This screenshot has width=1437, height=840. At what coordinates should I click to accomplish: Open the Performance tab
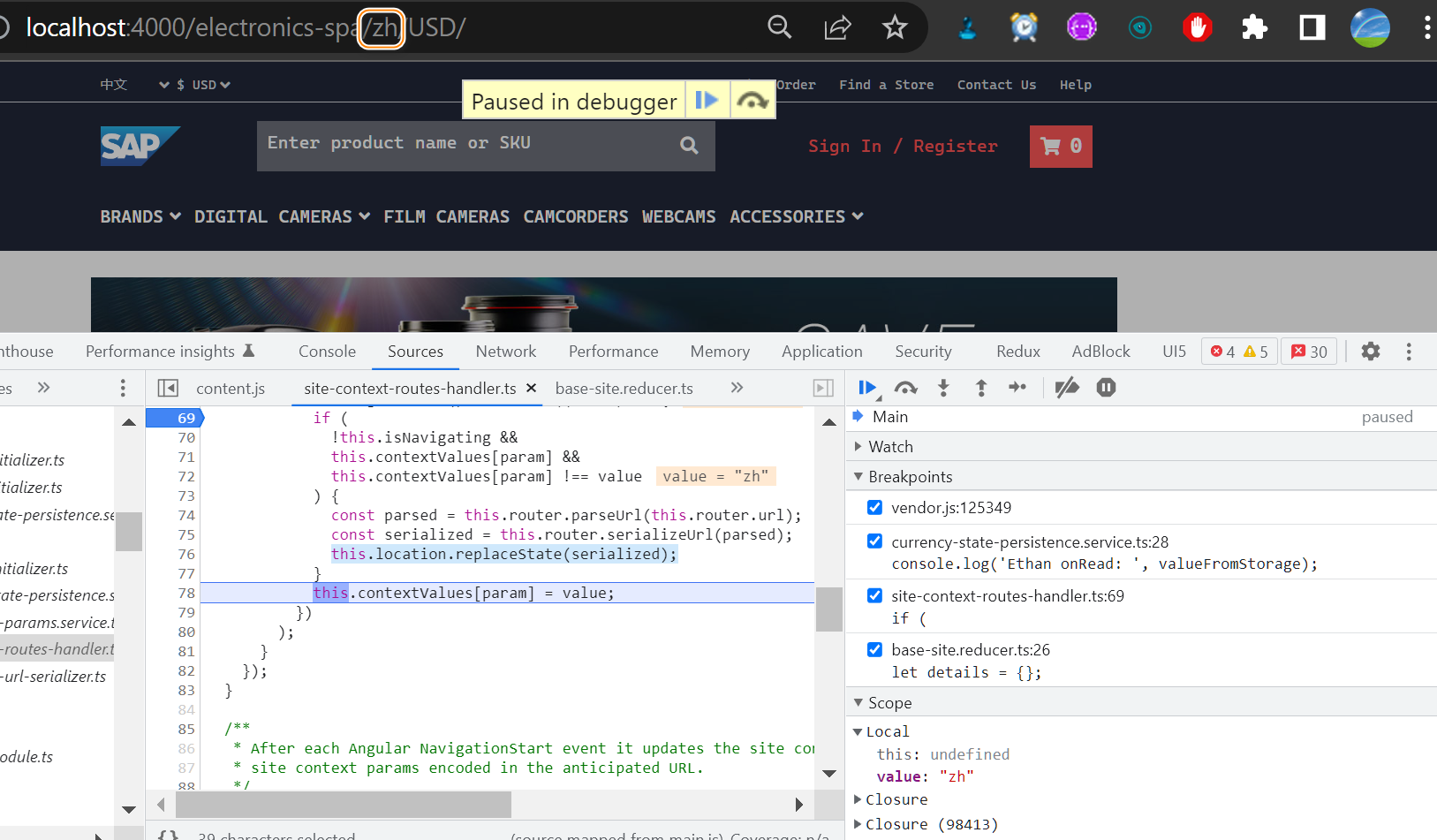[614, 352]
